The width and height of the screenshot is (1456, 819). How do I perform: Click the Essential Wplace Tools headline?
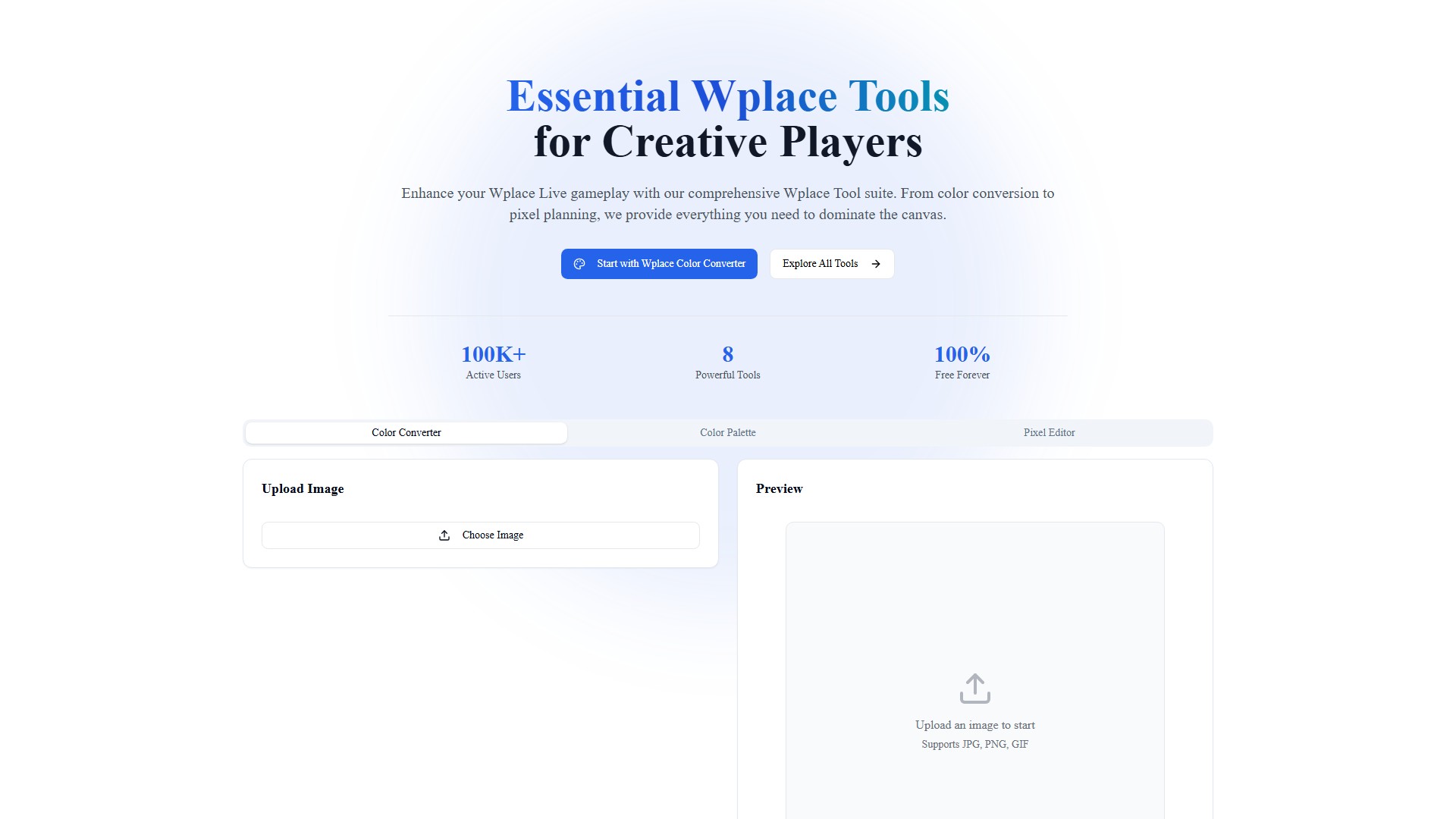coord(727,96)
